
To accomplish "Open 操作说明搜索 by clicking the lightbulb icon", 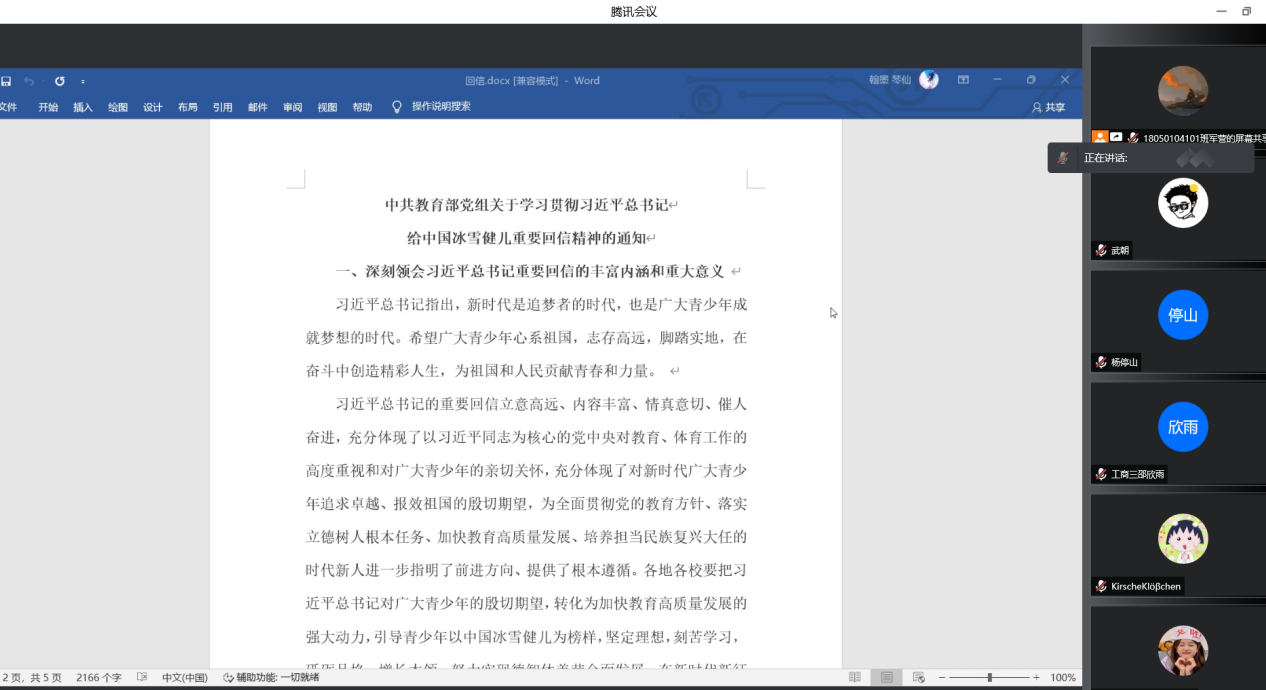I will pyautogui.click(x=396, y=107).
